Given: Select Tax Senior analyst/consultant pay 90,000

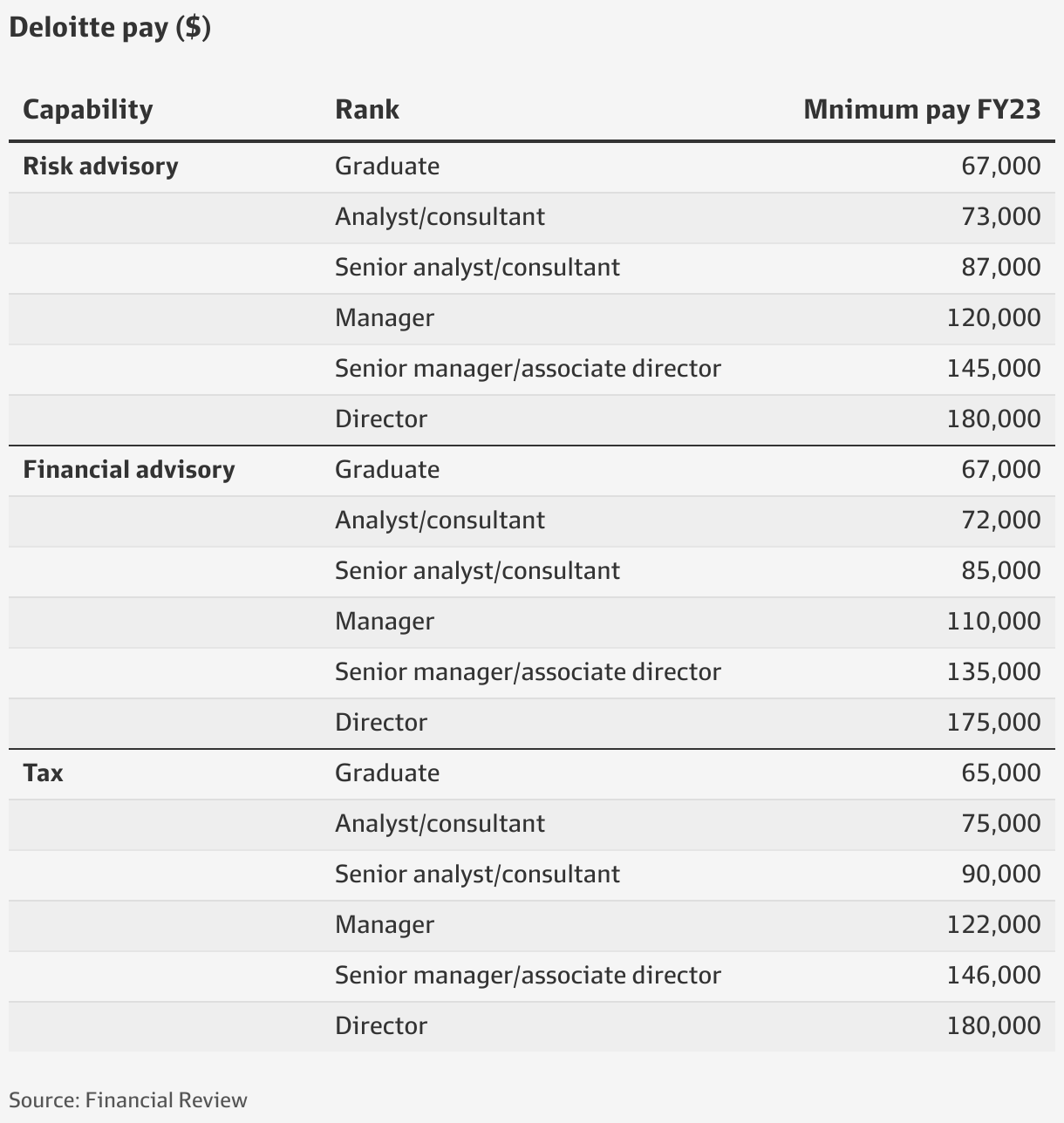Looking at the screenshot, I should tap(1001, 875).
